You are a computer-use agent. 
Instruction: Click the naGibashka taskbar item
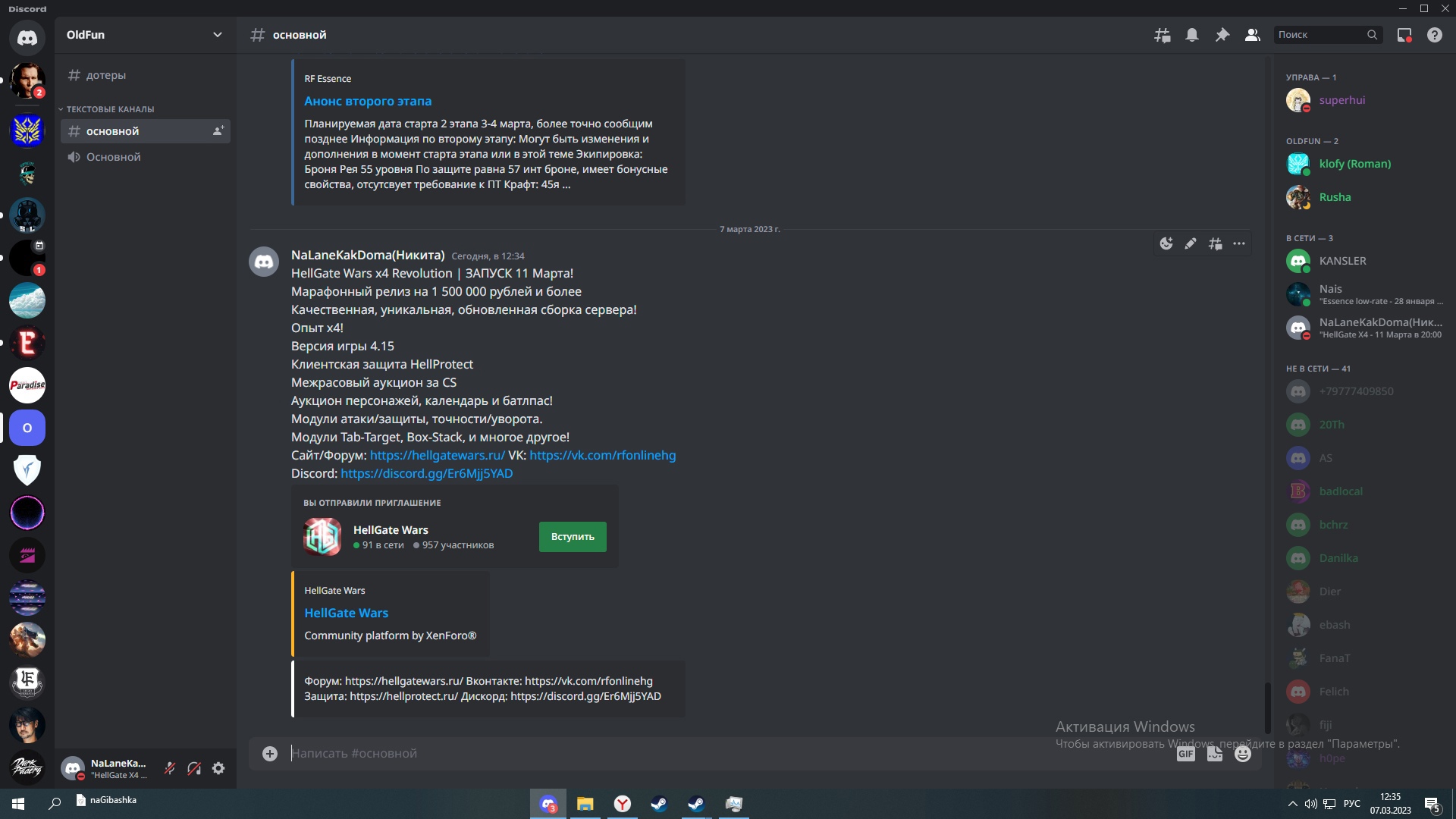(107, 800)
